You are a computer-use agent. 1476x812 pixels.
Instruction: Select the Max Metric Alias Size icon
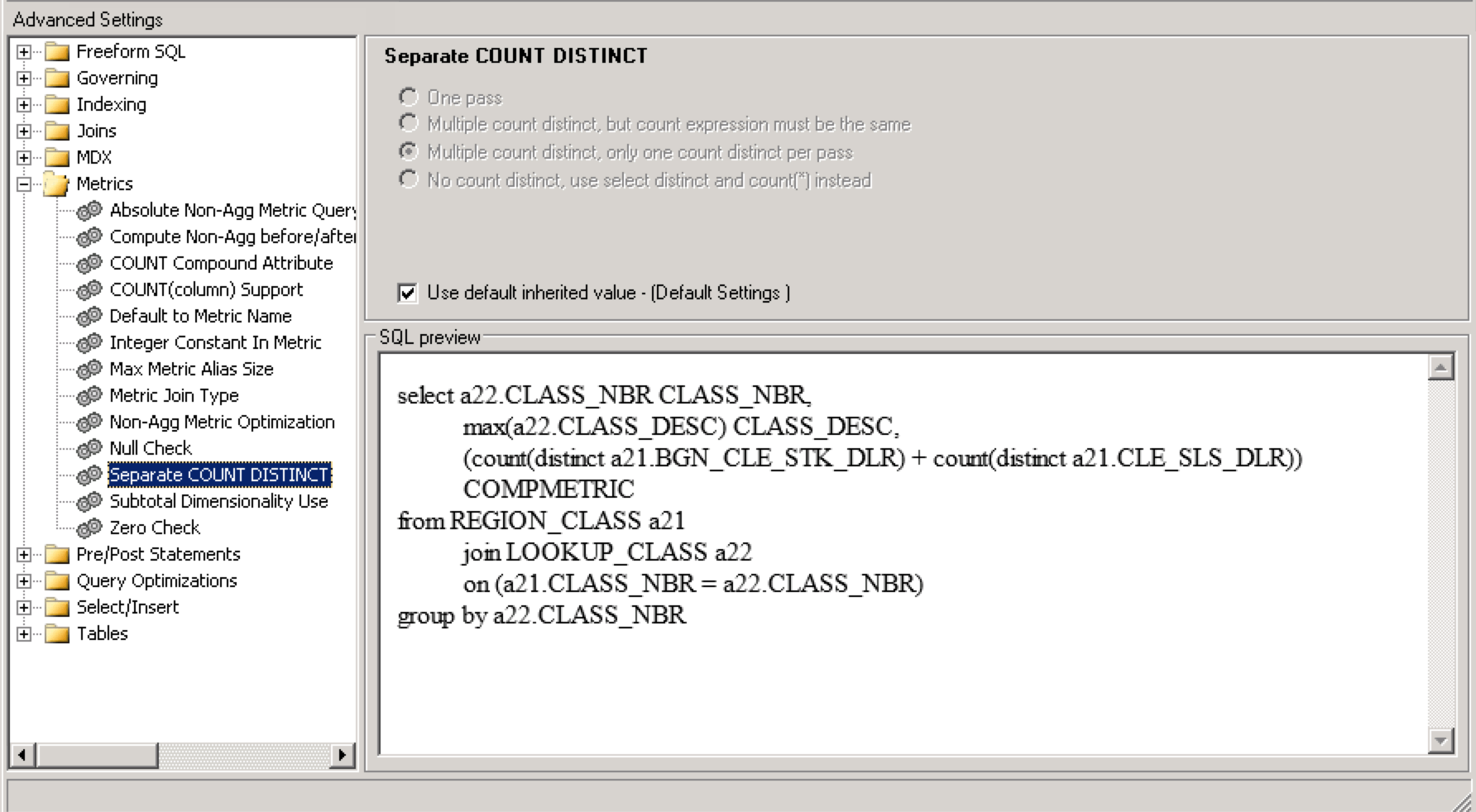89,370
